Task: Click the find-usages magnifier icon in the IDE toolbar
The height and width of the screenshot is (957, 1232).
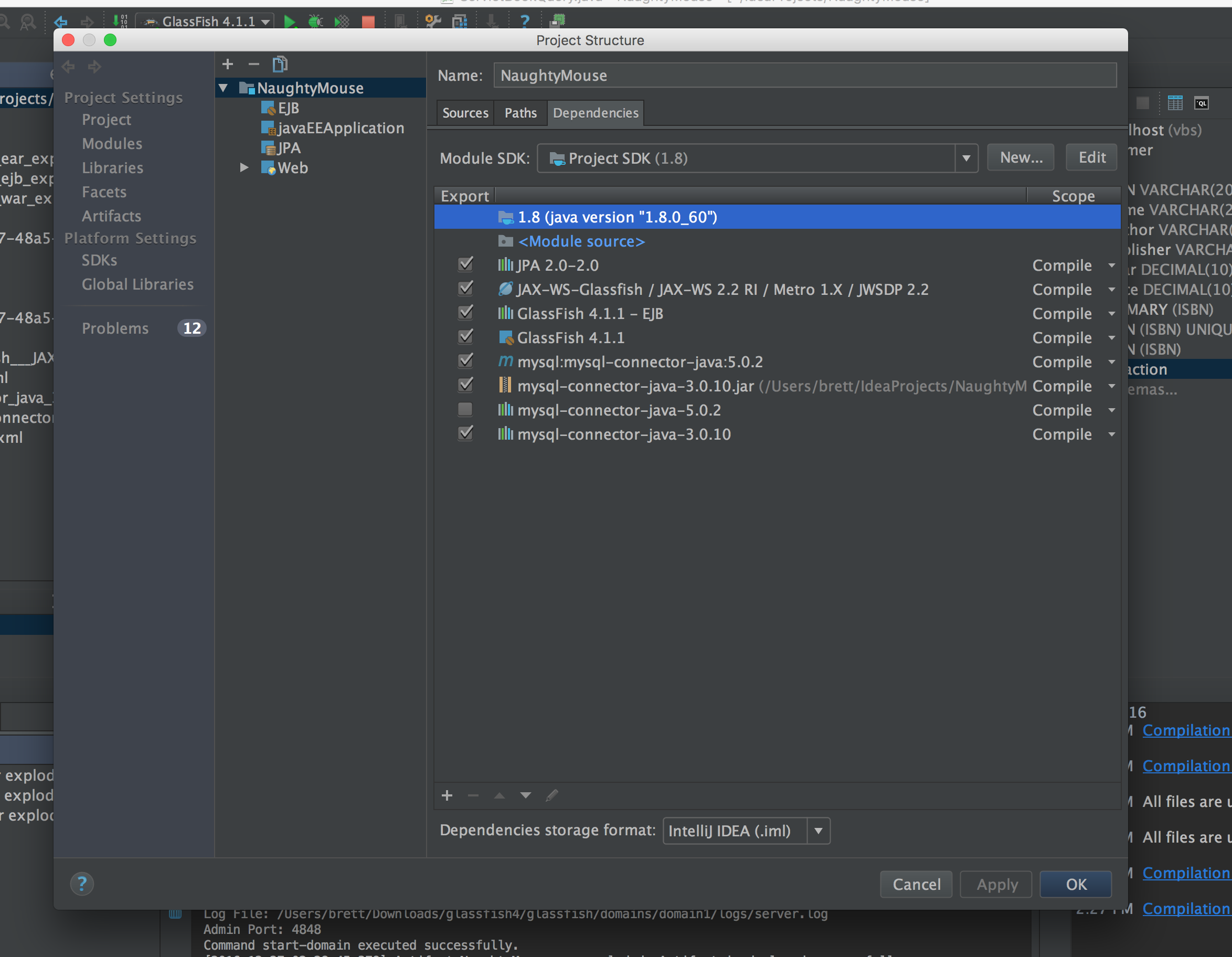Action: [28, 22]
